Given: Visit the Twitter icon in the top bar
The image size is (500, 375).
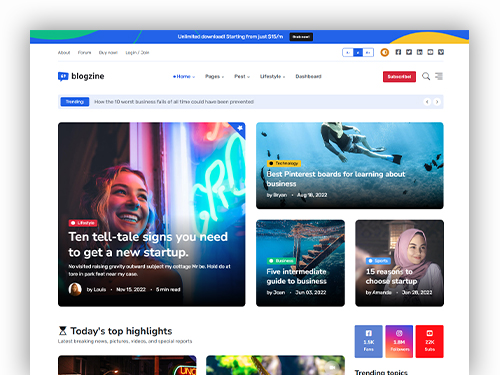Looking at the screenshot, I should click(x=409, y=52).
